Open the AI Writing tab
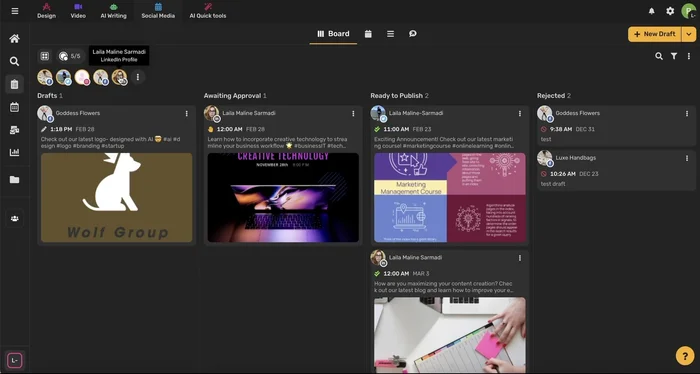700x374 pixels. 113,11
